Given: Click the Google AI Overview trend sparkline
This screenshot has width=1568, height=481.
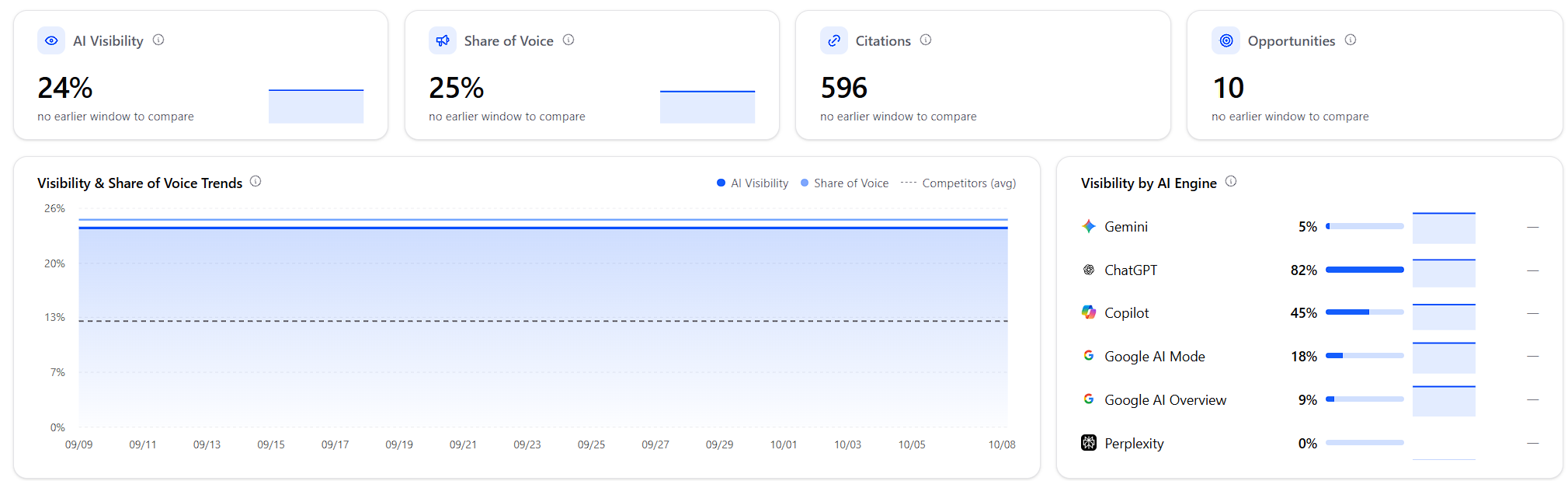Looking at the screenshot, I should coord(1444,401).
